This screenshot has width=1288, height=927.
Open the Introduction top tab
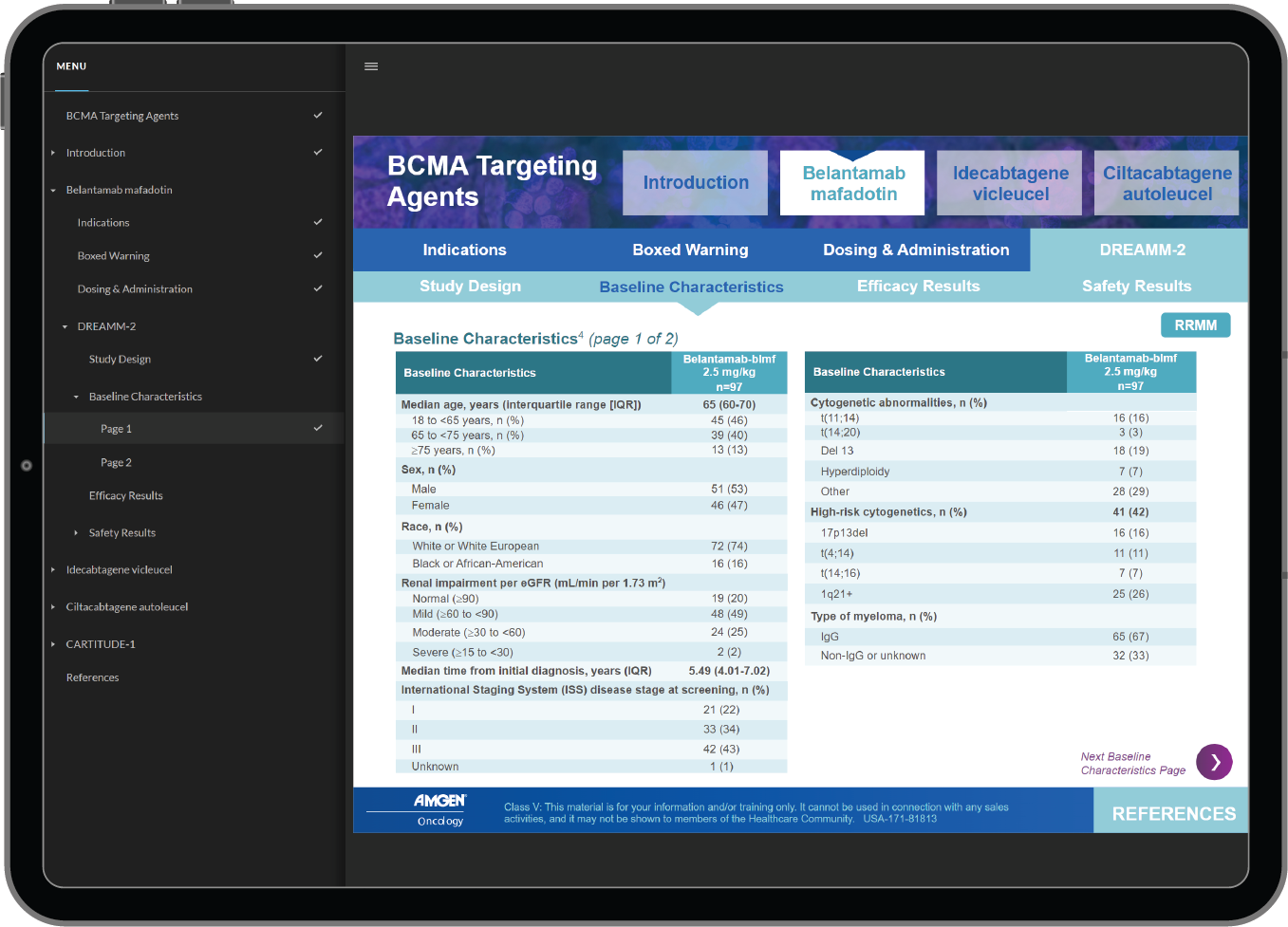696,182
